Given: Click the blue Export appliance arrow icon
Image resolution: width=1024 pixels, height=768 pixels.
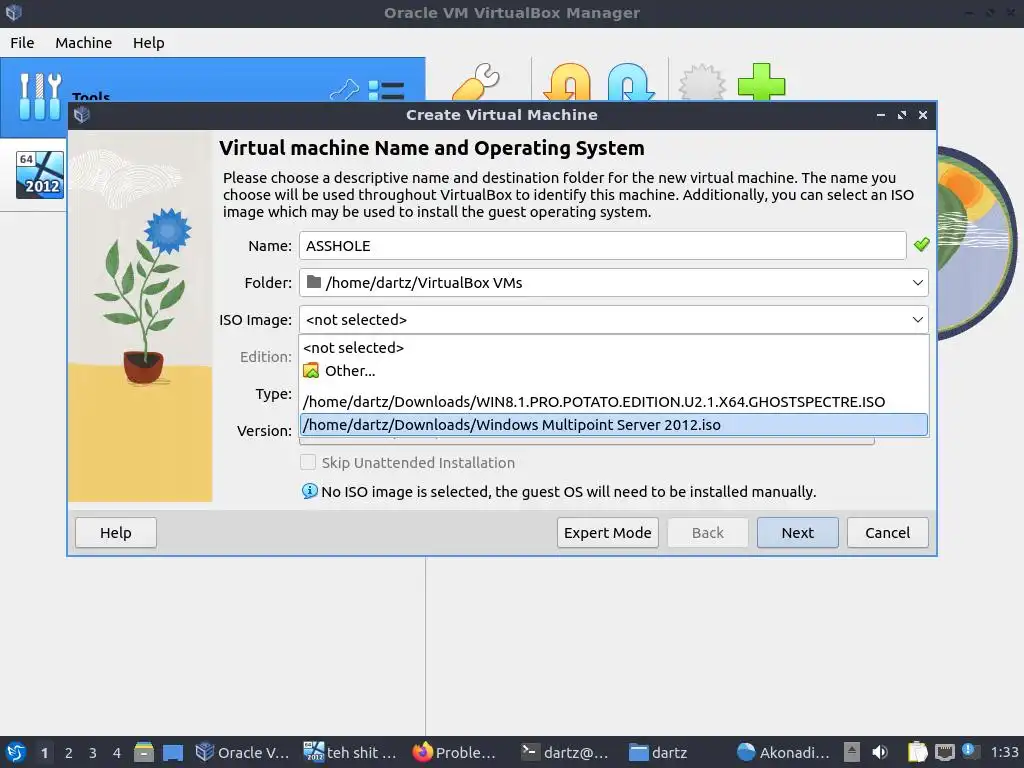Looking at the screenshot, I should (x=631, y=82).
